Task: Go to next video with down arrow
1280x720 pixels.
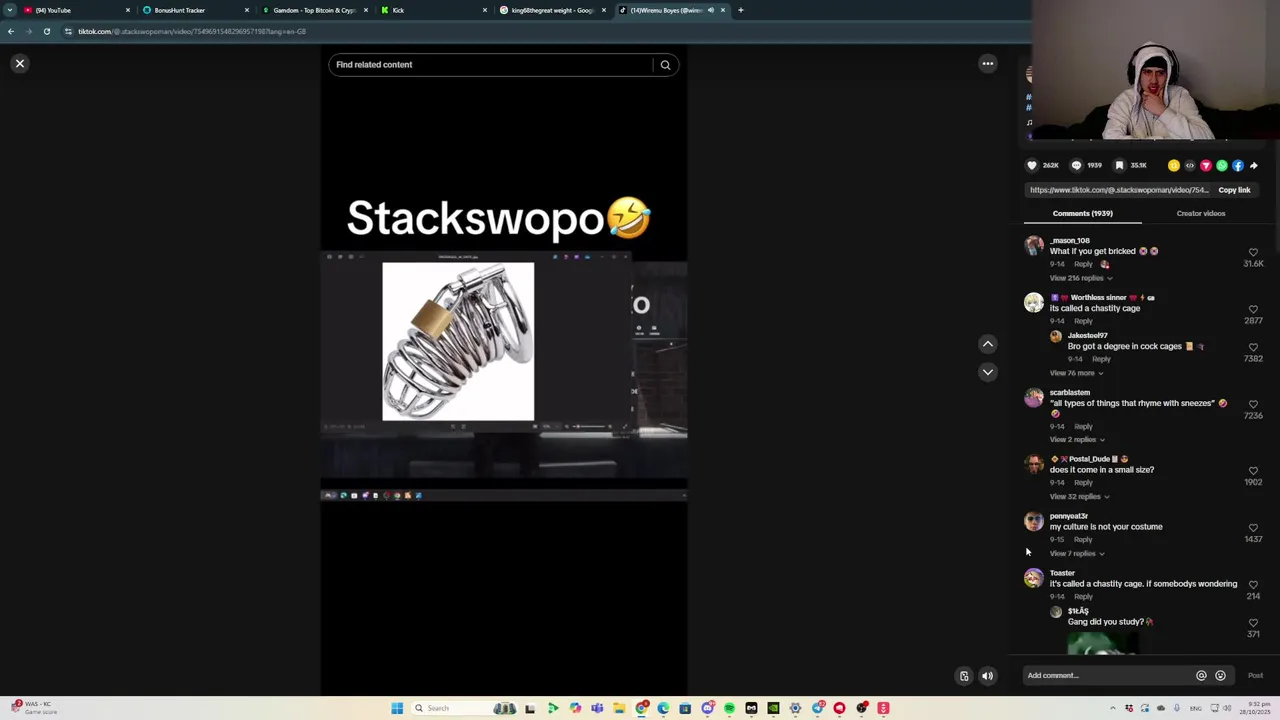Action: click(x=987, y=372)
